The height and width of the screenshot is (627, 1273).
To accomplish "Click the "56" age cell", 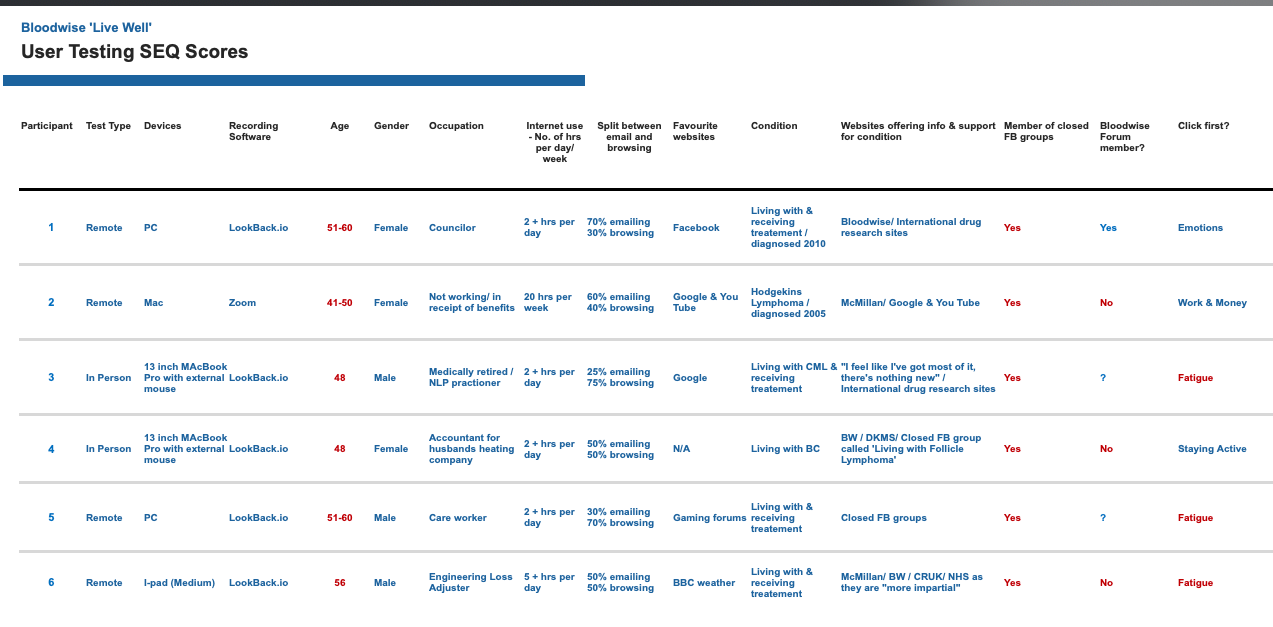I will pyautogui.click(x=340, y=583).
